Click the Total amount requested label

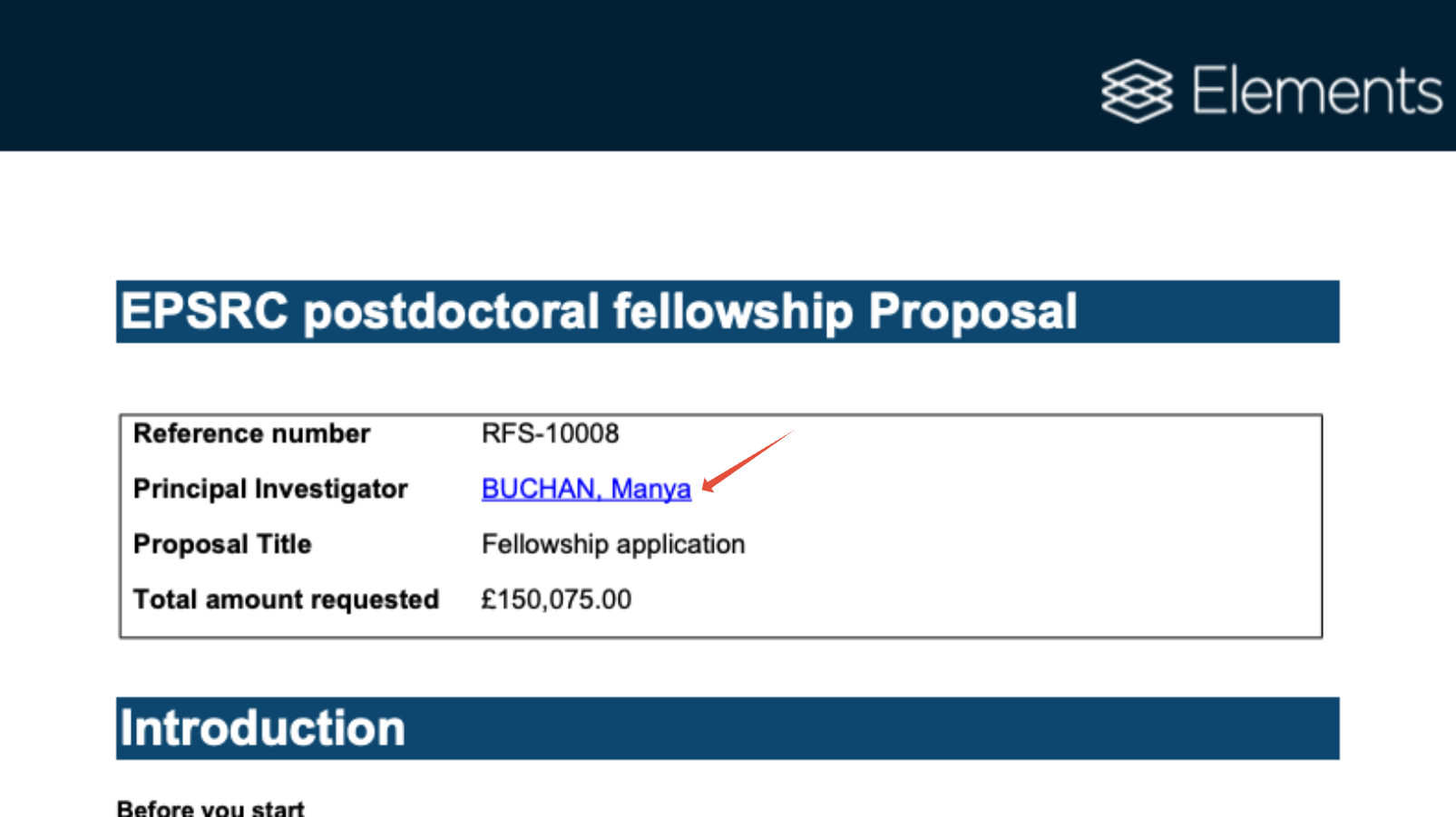coord(286,599)
